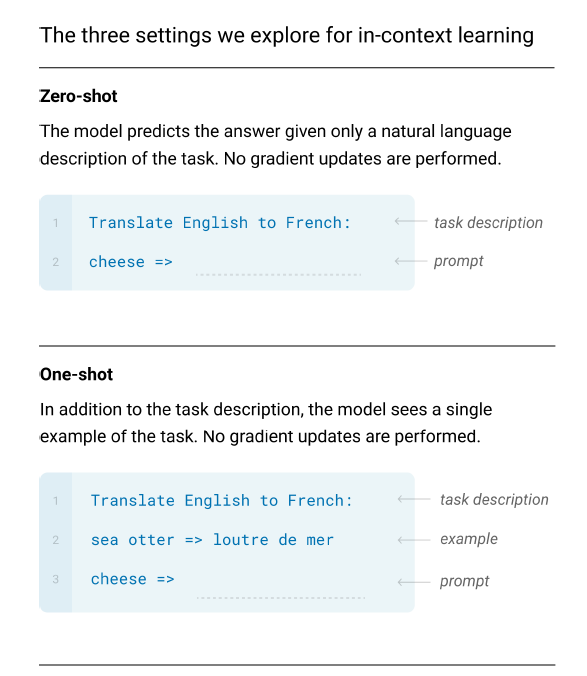
Task: Click the dotted answer blank in One-shot block
Action: coord(281,598)
